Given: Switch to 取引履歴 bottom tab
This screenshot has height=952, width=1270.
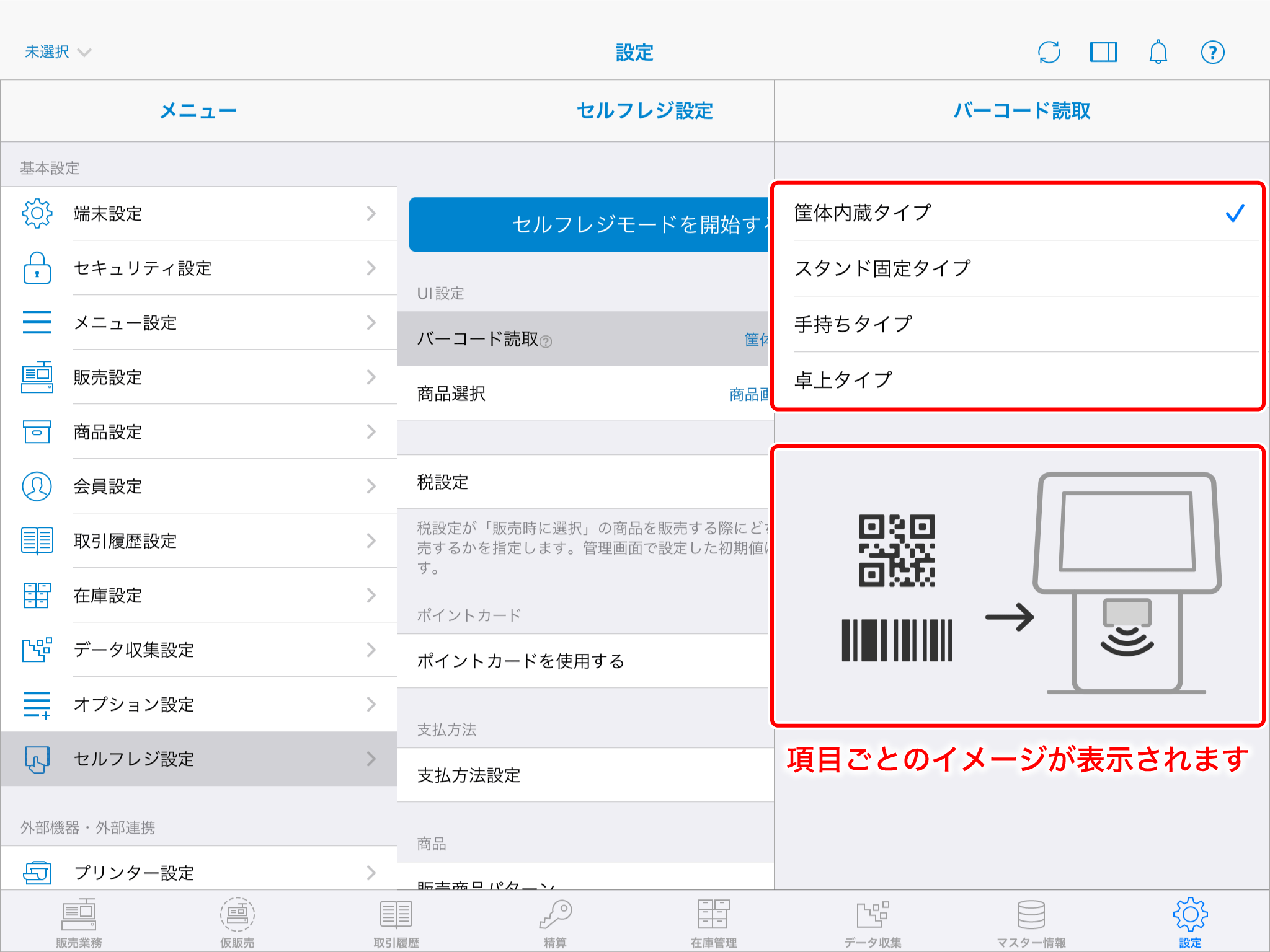Looking at the screenshot, I should [x=396, y=923].
